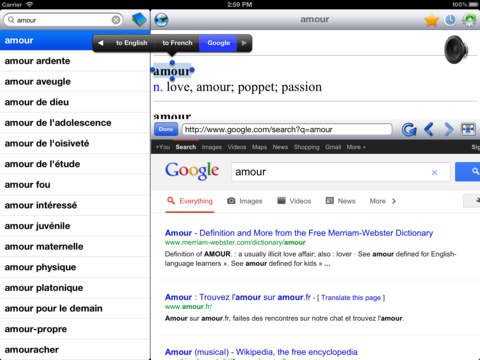Image resolution: width=480 pixels, height=360 pixels.
Task: Reload the page with the Google refresh icon
Action: pos(409,129)
